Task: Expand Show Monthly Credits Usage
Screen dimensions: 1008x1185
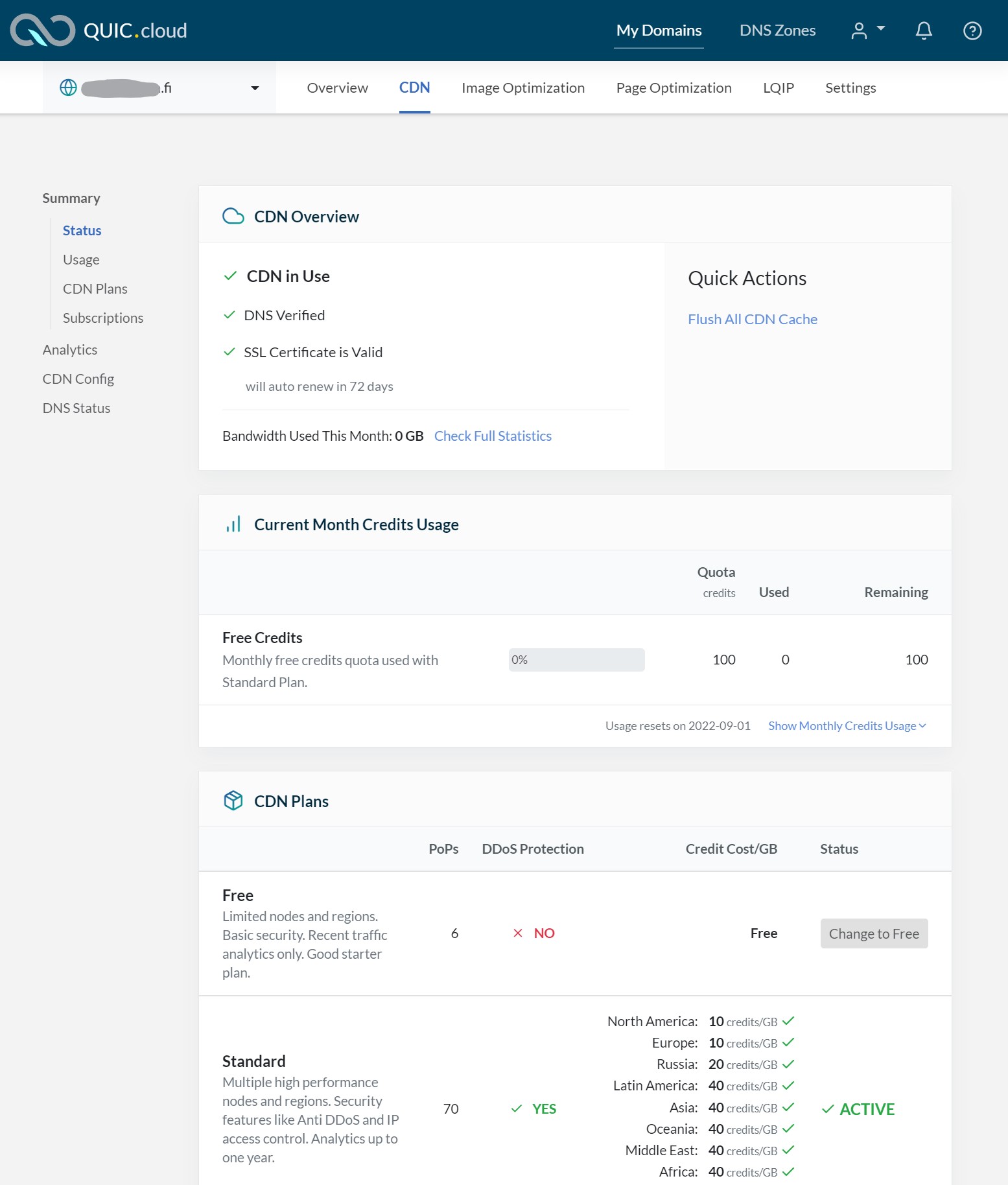Action: (x=847, y=726)
